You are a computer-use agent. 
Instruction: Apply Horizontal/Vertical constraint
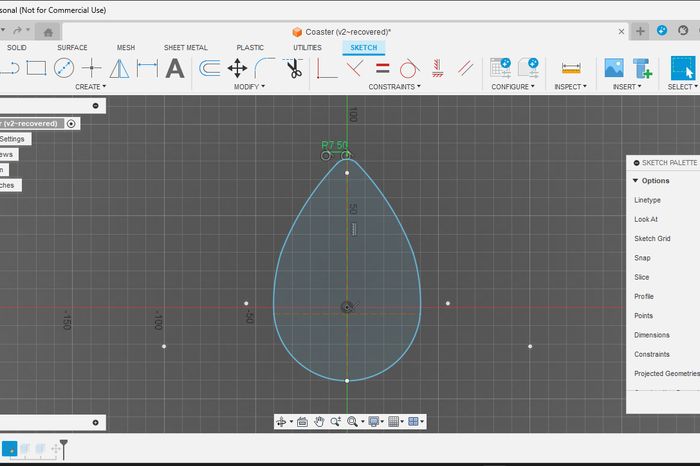(327, 68)
